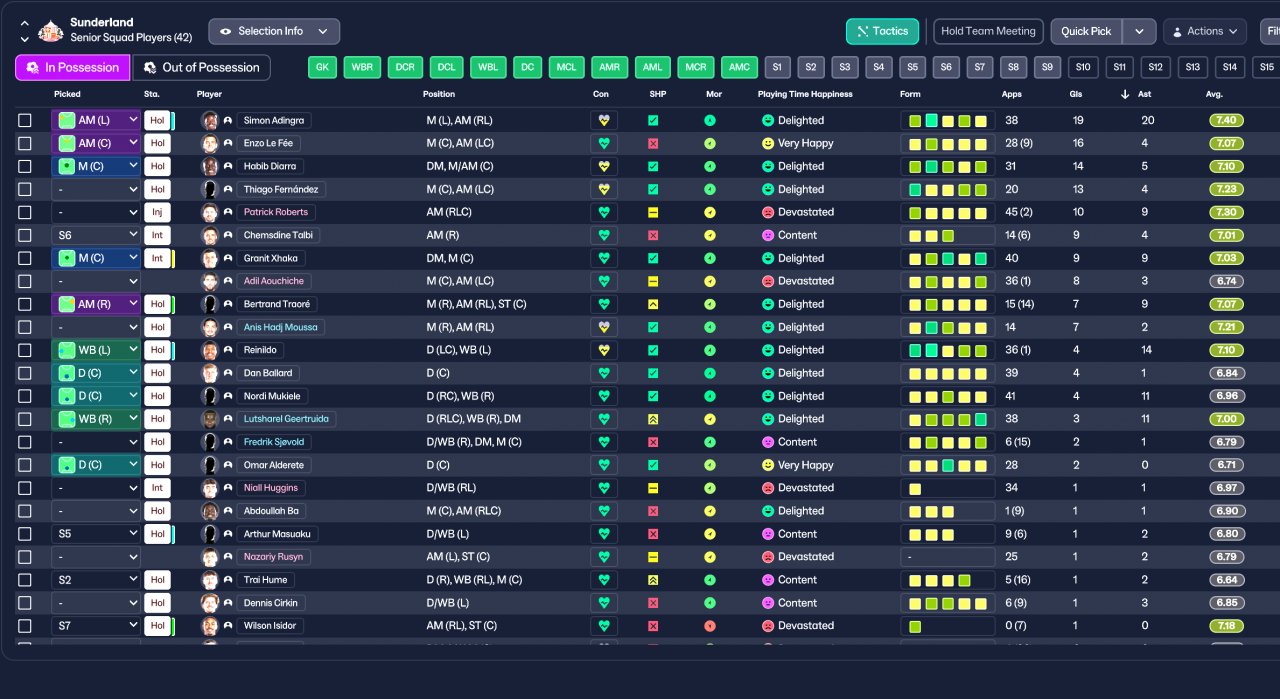Select the S1 substitute slot
The width and height of the screenshot is (1280, 699).
777,67
